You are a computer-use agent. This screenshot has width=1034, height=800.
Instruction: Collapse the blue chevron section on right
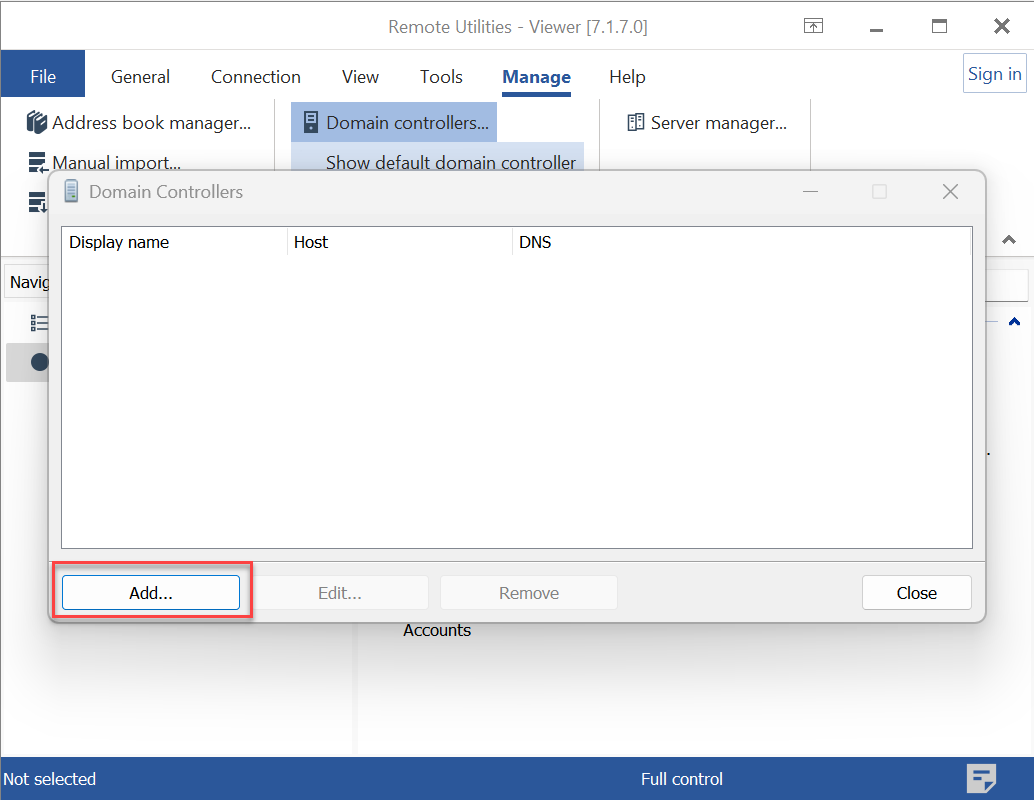pyautogui.click(x=1014, y=322)
